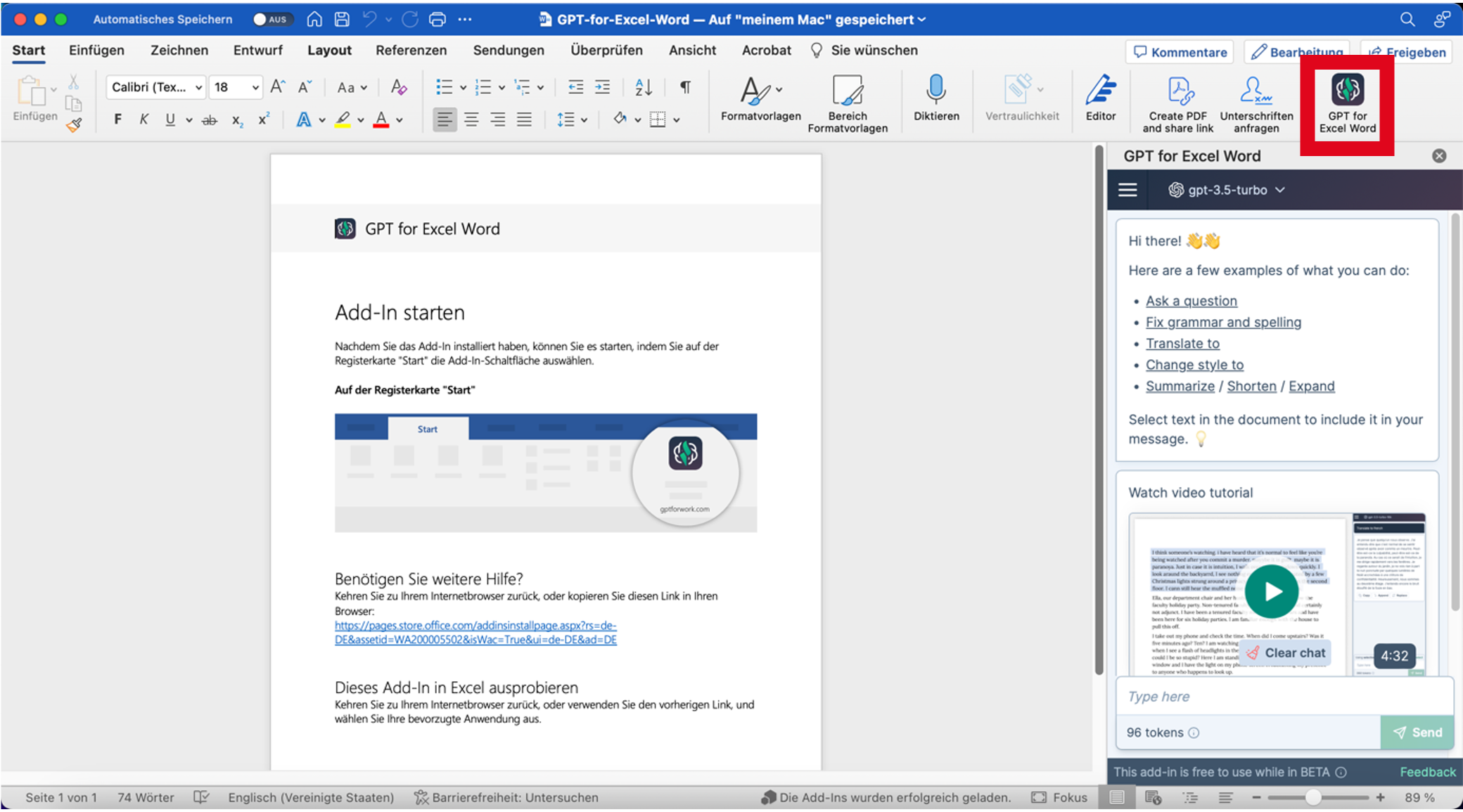Click the video tutorial play button
The height and width of the screenshot is (812, 1463).
1272,591
